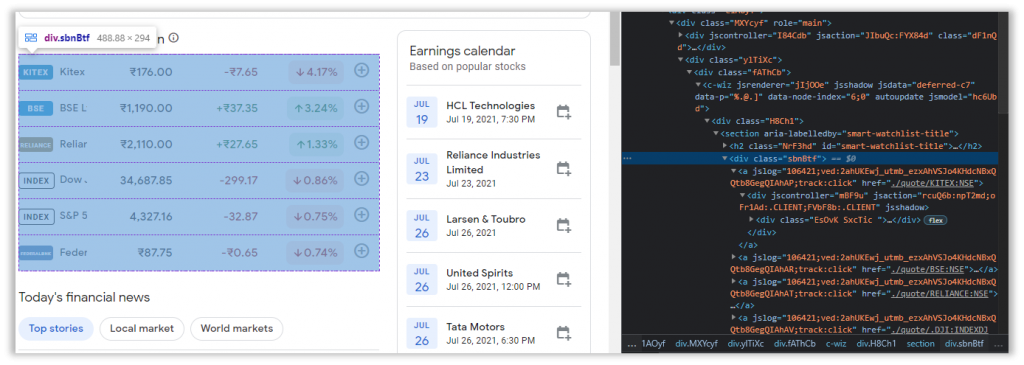Collapse the div class fAThCb node
Screen dimensions: 1024x365
(690, 72)
